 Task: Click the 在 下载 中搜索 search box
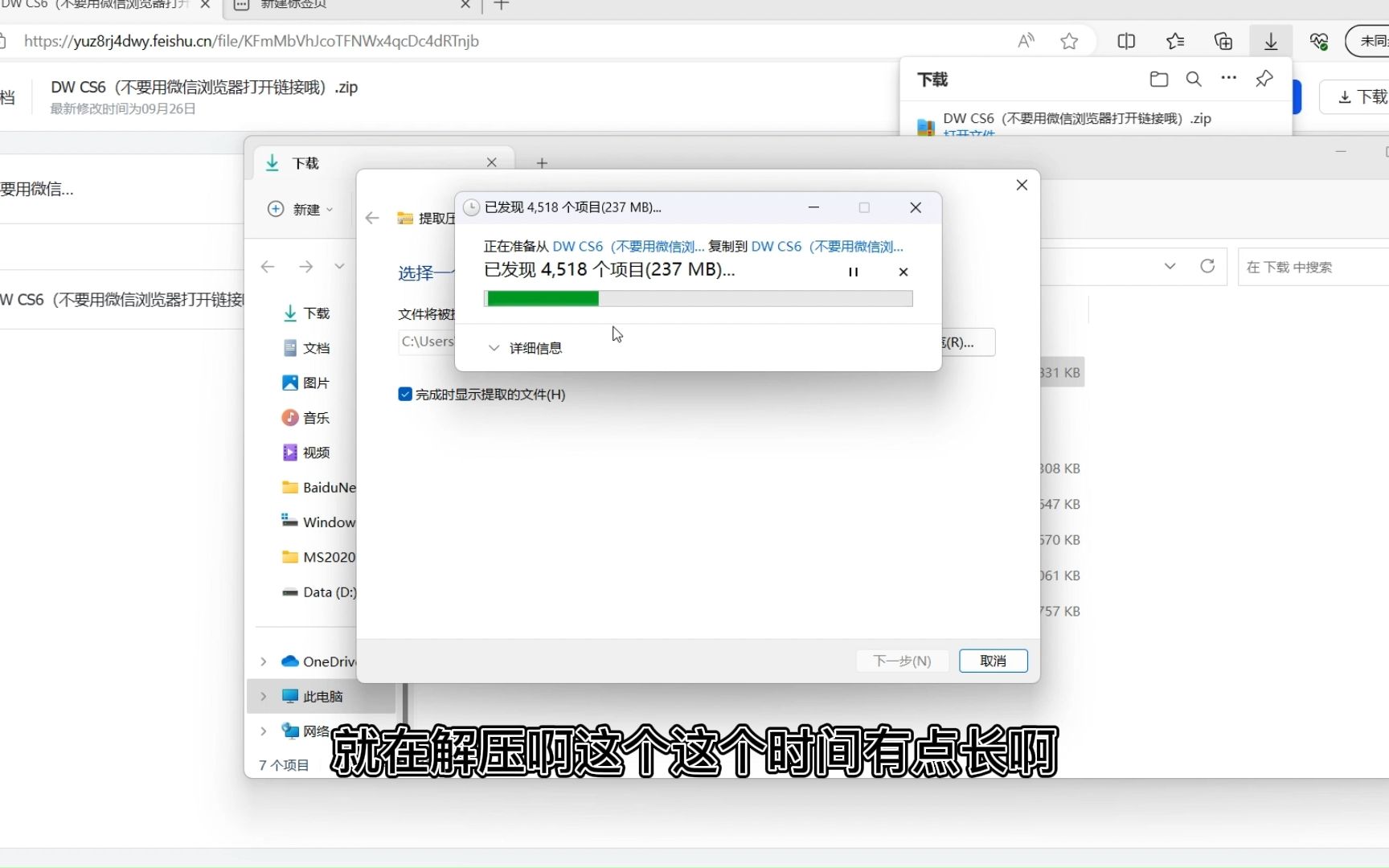pyautogui.click(x=1313, y=267)
